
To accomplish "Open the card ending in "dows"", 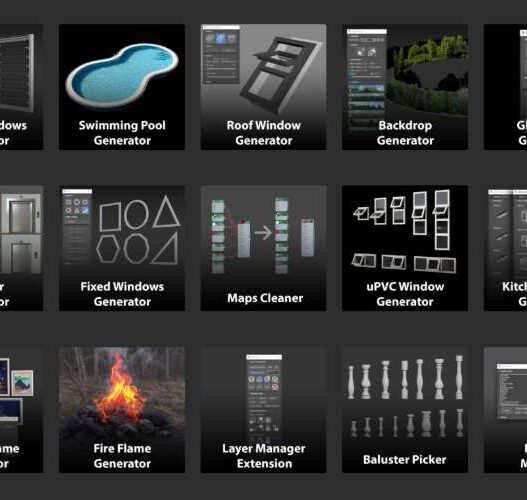I will click(22, 87).
